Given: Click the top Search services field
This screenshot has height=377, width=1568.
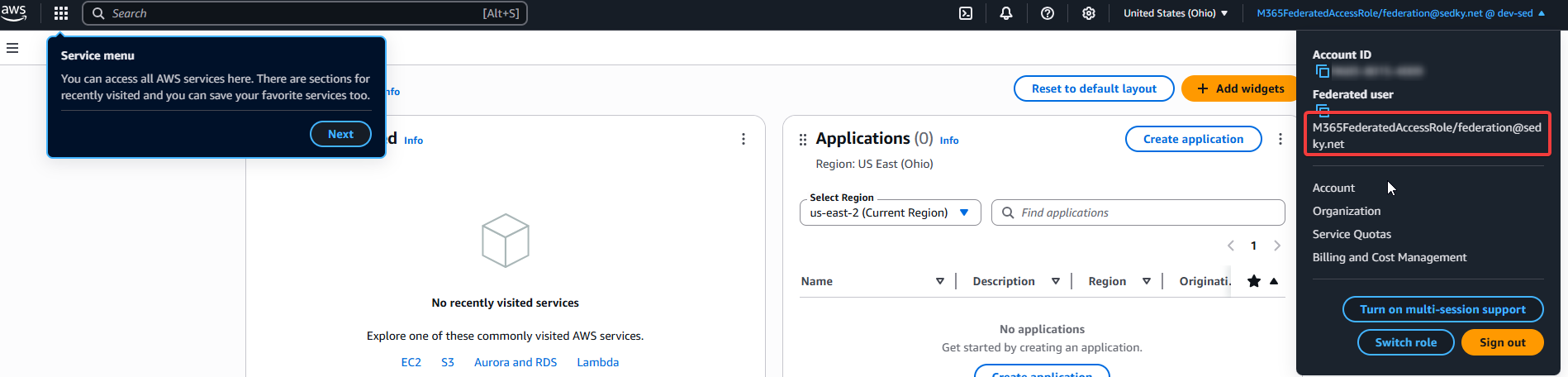Looking at the screenshot, I should [304, 13].
